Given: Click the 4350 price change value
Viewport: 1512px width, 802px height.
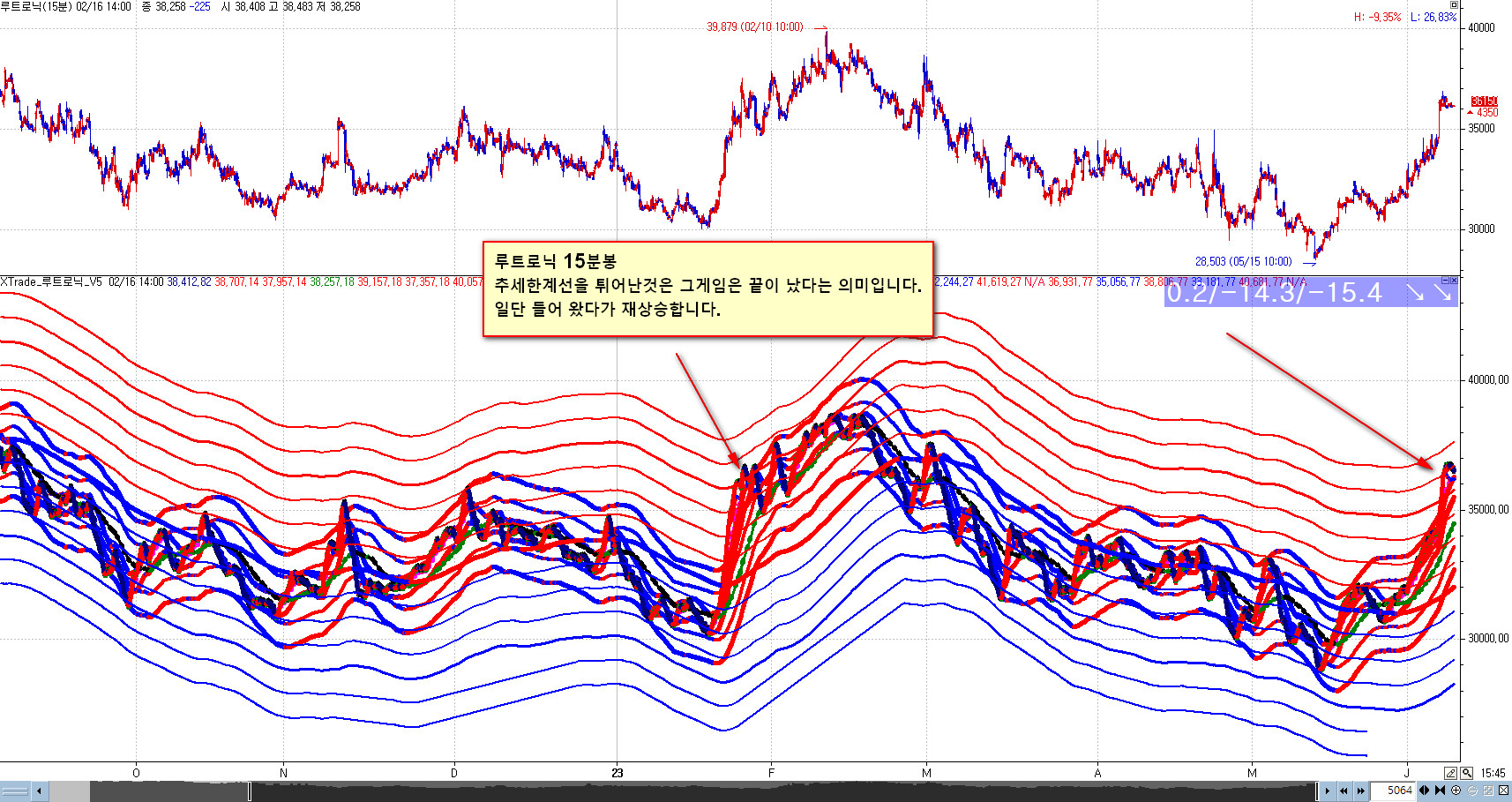Looking at the screenshot, I should pos(1487,112).
